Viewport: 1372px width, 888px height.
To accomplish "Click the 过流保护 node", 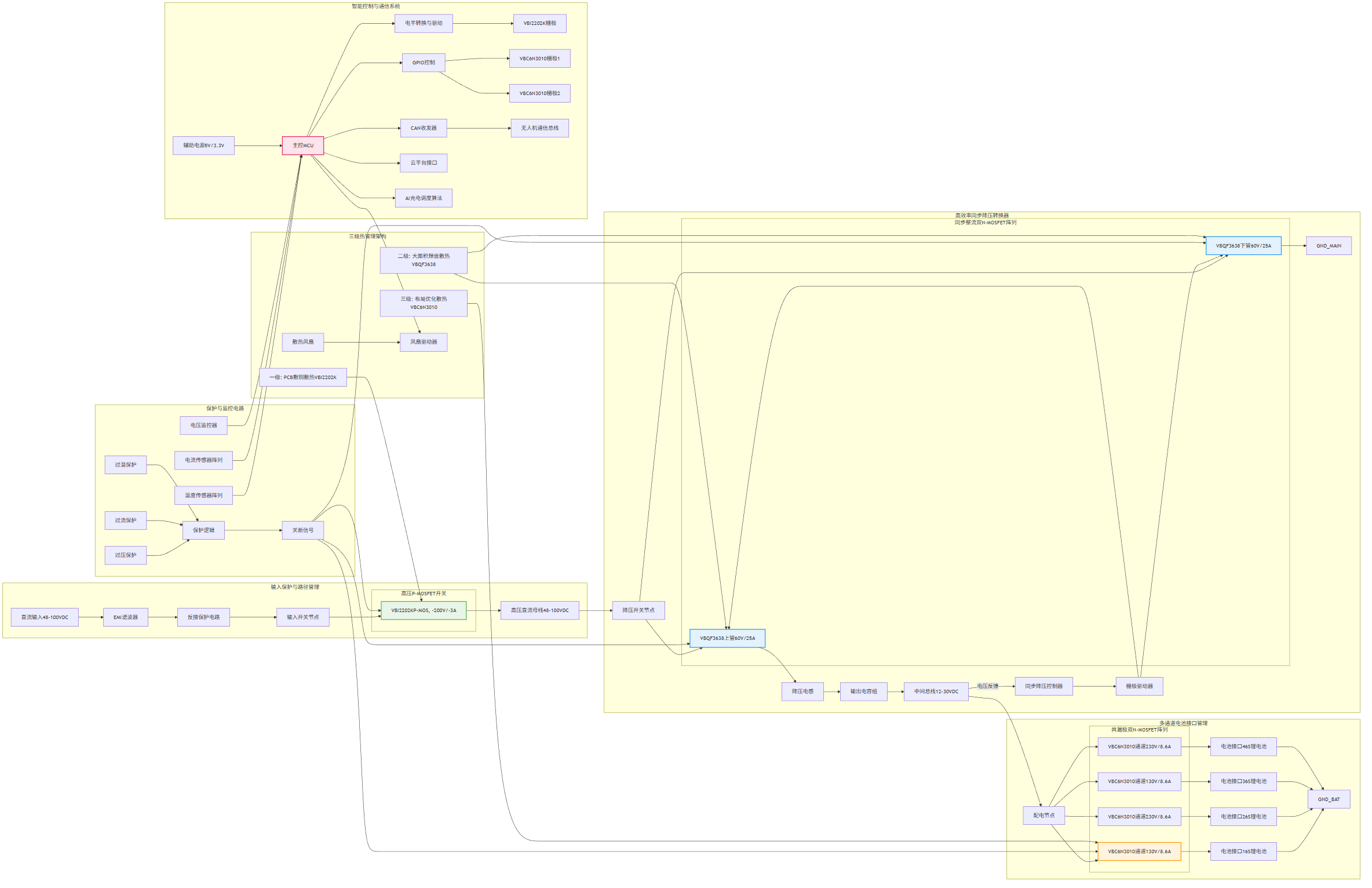I will point(126,521).
